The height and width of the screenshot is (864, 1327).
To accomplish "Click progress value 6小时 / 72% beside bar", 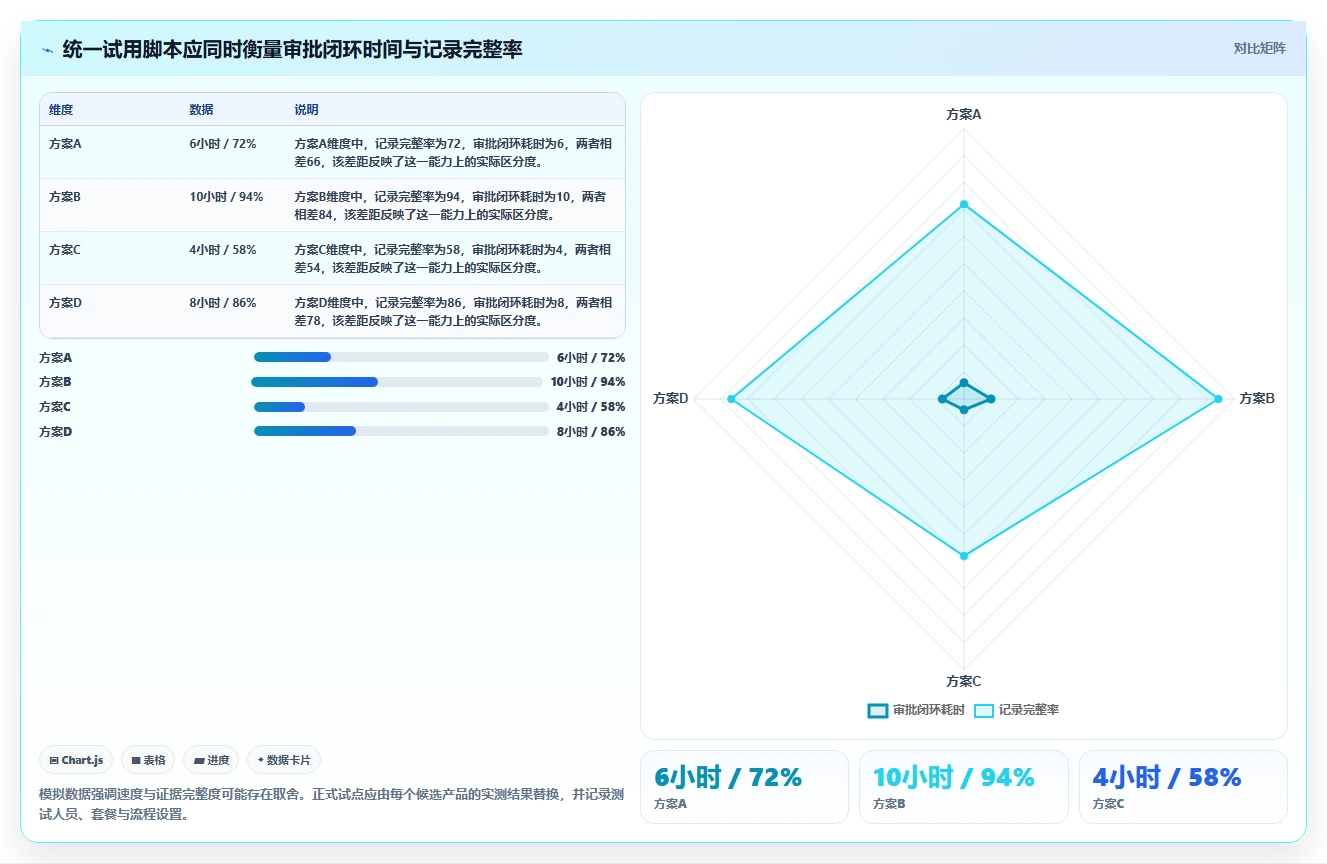I will click(x=591, y=357).
